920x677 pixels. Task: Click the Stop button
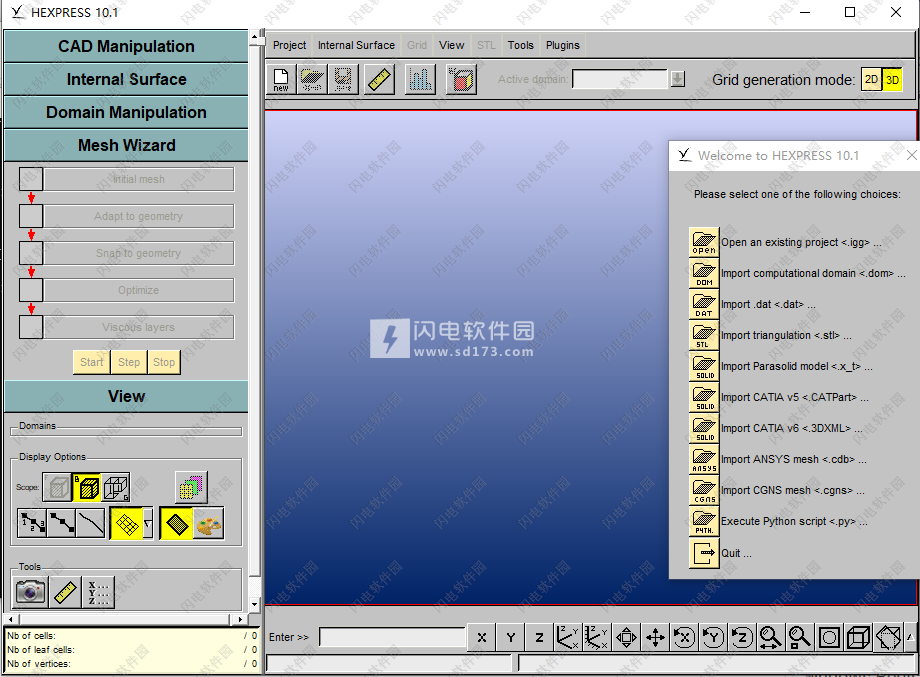pyautogui.click(x=164, y=362)
